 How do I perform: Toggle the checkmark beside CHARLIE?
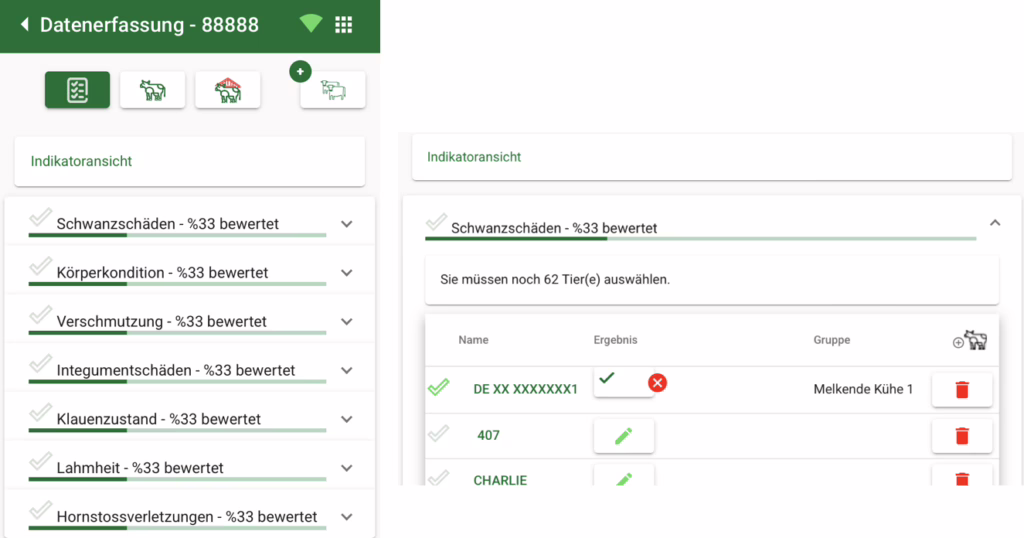click(438, 478)
